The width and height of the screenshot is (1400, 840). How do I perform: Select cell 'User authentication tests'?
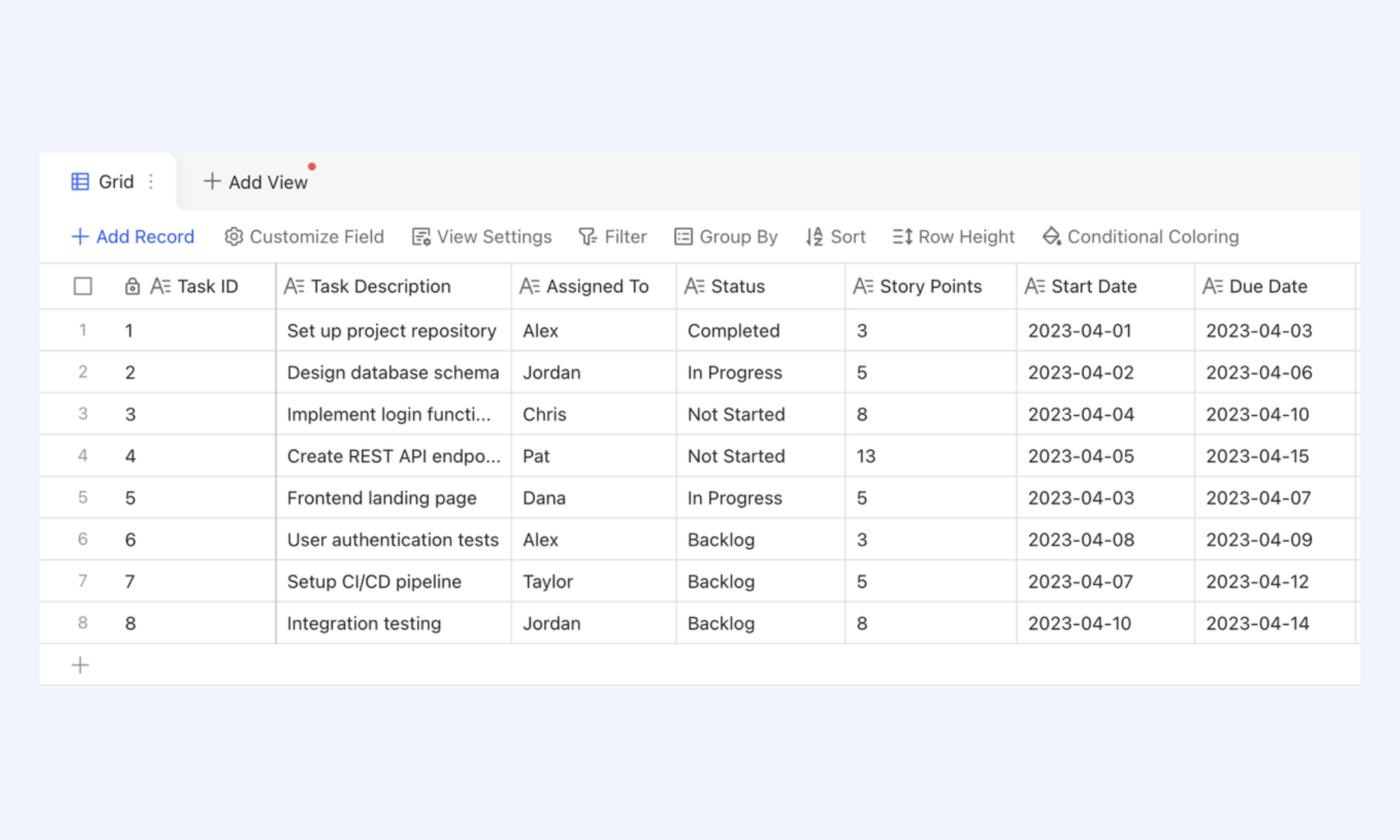[394, 540]
